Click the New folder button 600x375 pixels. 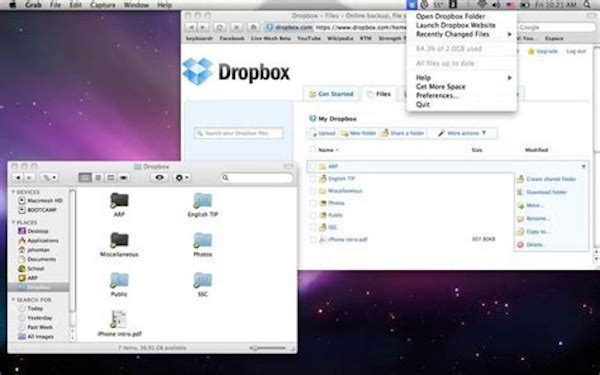pos(359,133)
